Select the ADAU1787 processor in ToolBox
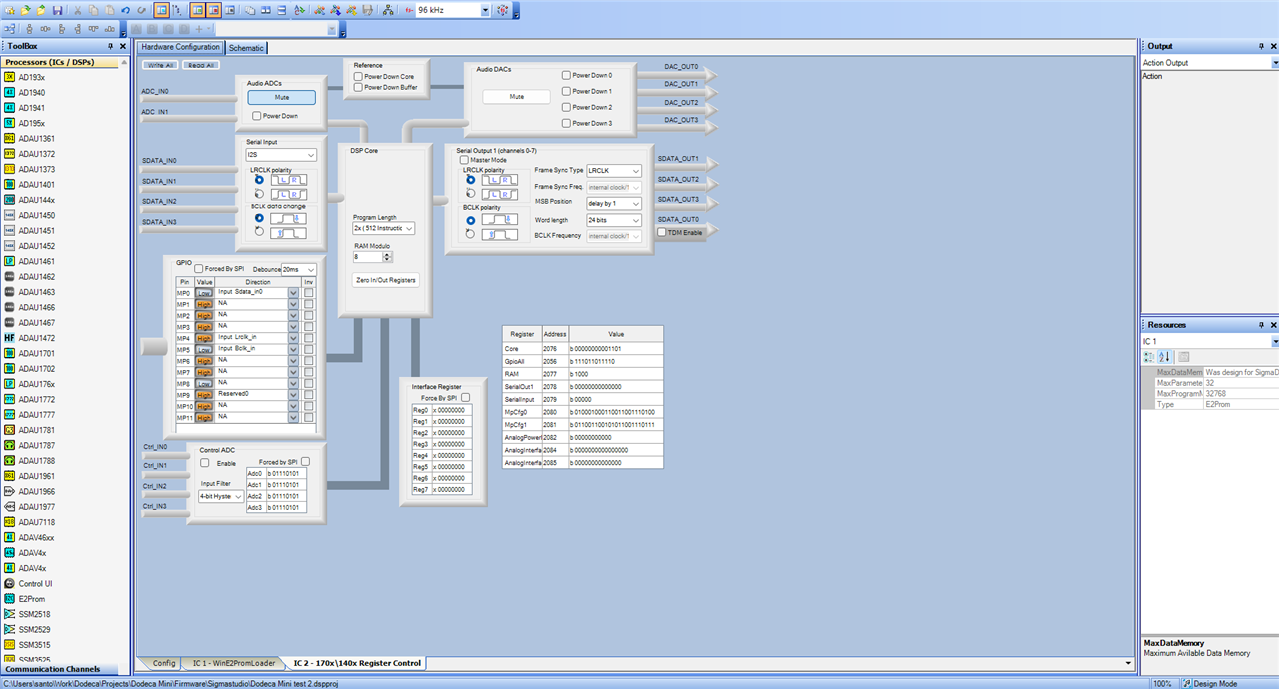Screen dimensions: 1279x689 tap(36, 445)
